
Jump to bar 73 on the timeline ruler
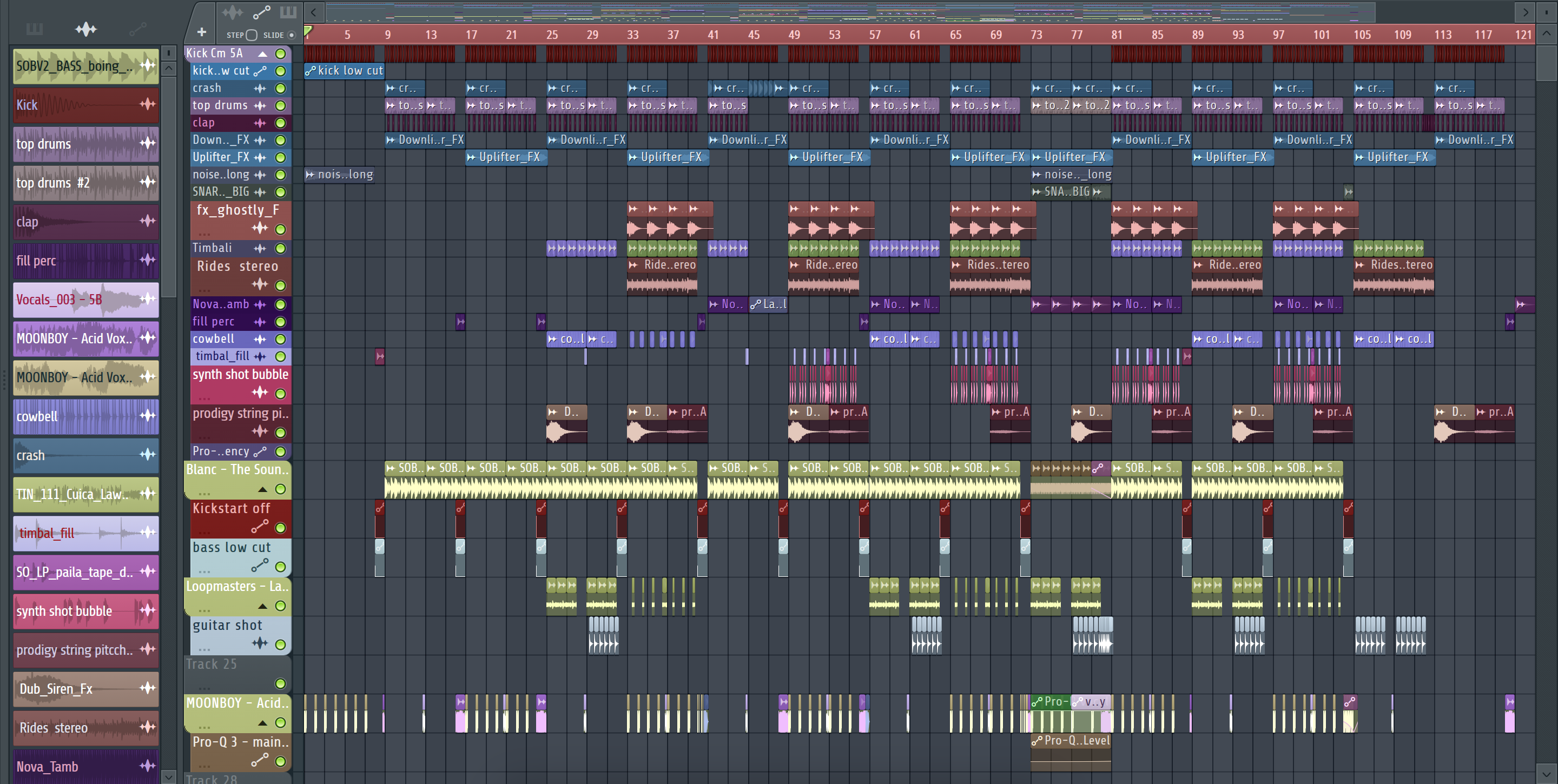pyautogui.click(x=1036, y=35)
